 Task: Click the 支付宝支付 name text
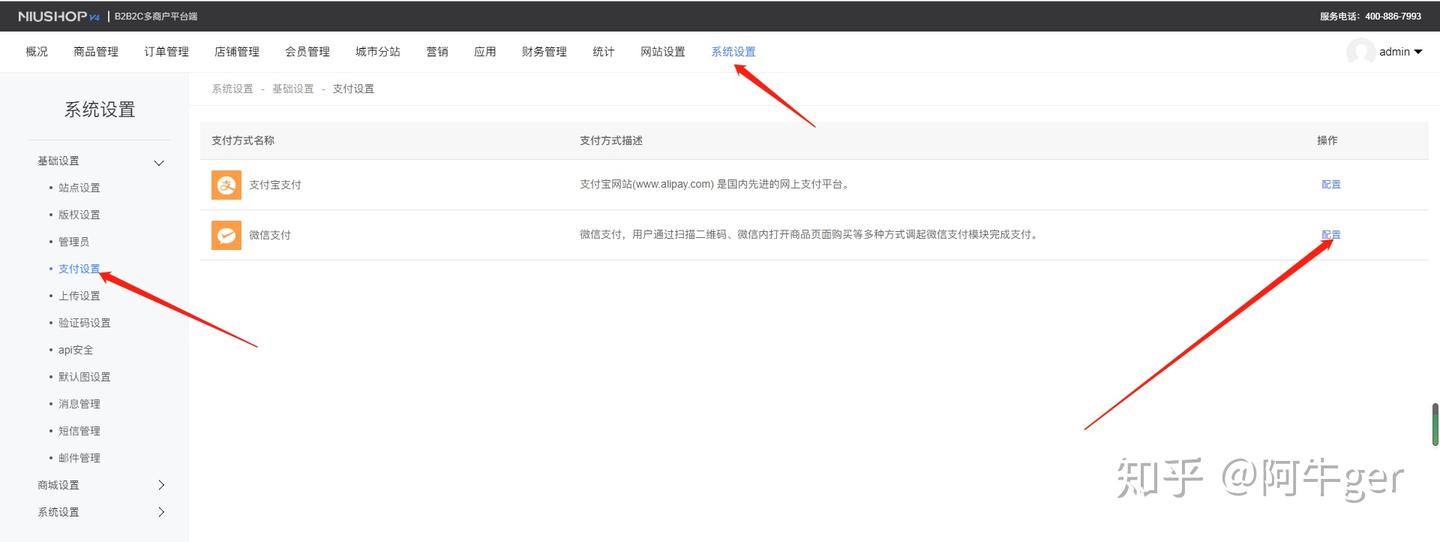275,185
